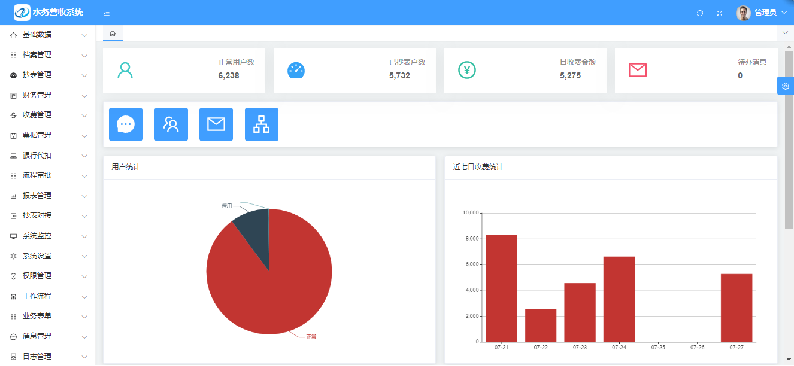This screenshot has height=366, width=794.
Task: Click the refresh circle icon in the header
Action: pyautogui.click(x=700, y=13)
